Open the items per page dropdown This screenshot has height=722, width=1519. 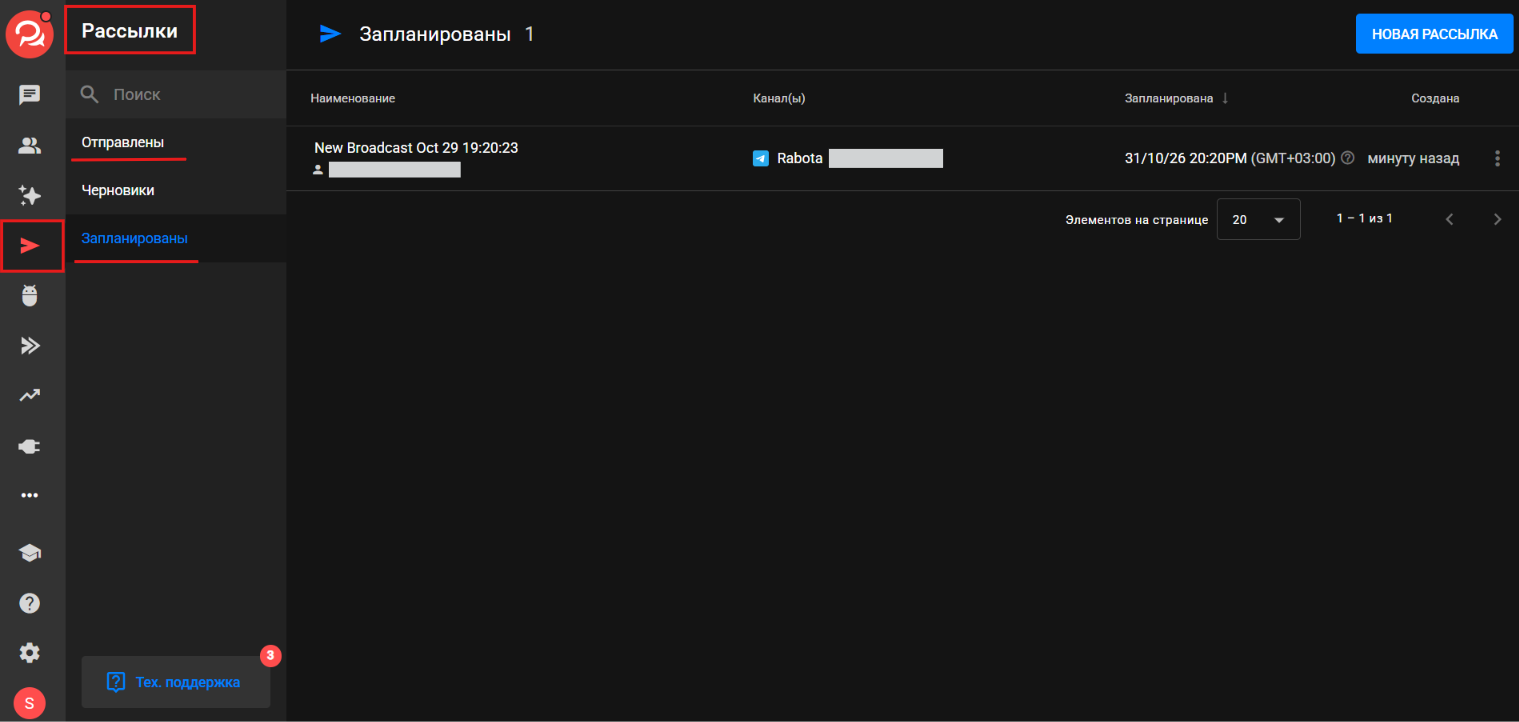[1258, 219]
